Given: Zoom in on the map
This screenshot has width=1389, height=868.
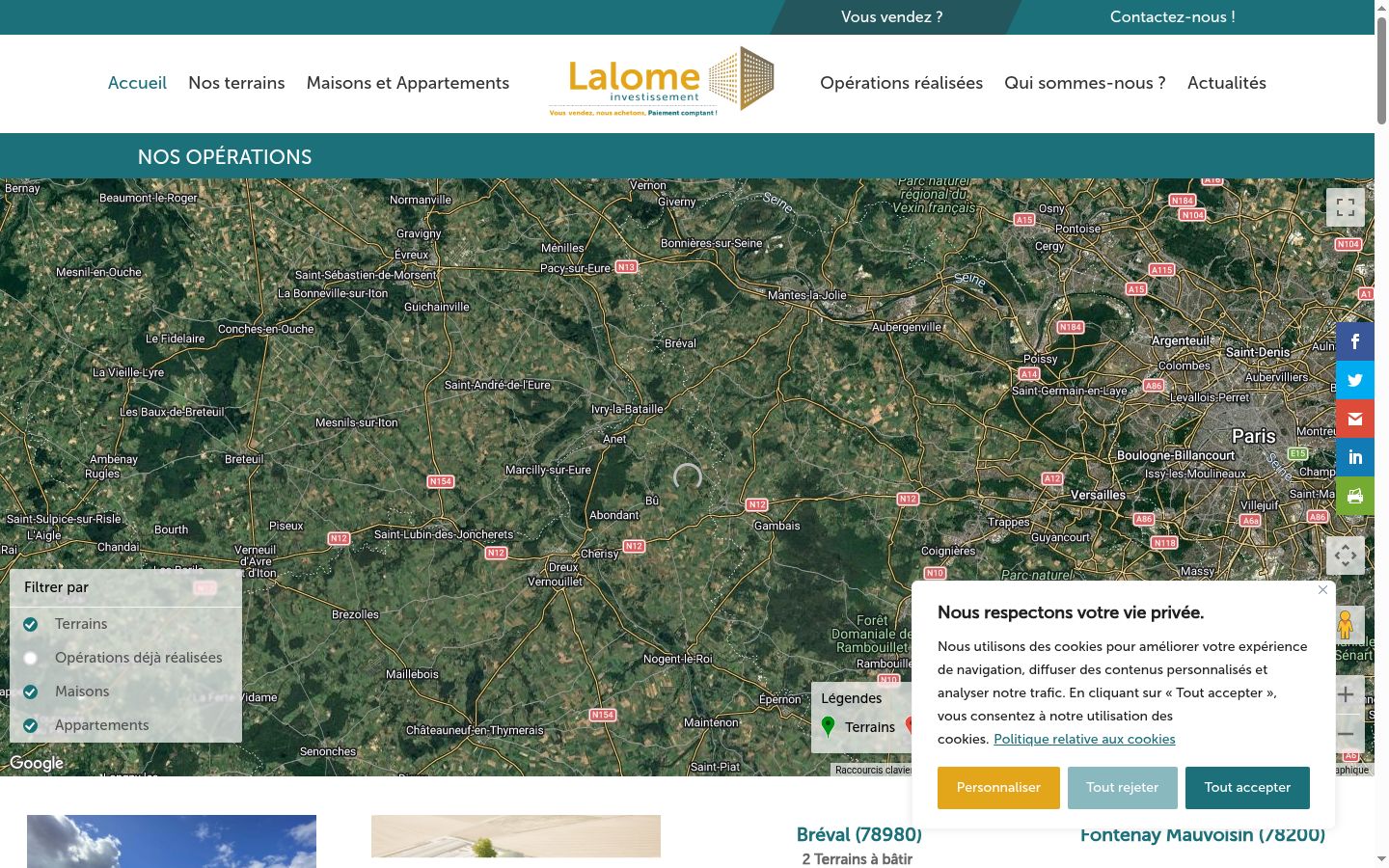Looking at the screenshot, I should coord(1346,694).
